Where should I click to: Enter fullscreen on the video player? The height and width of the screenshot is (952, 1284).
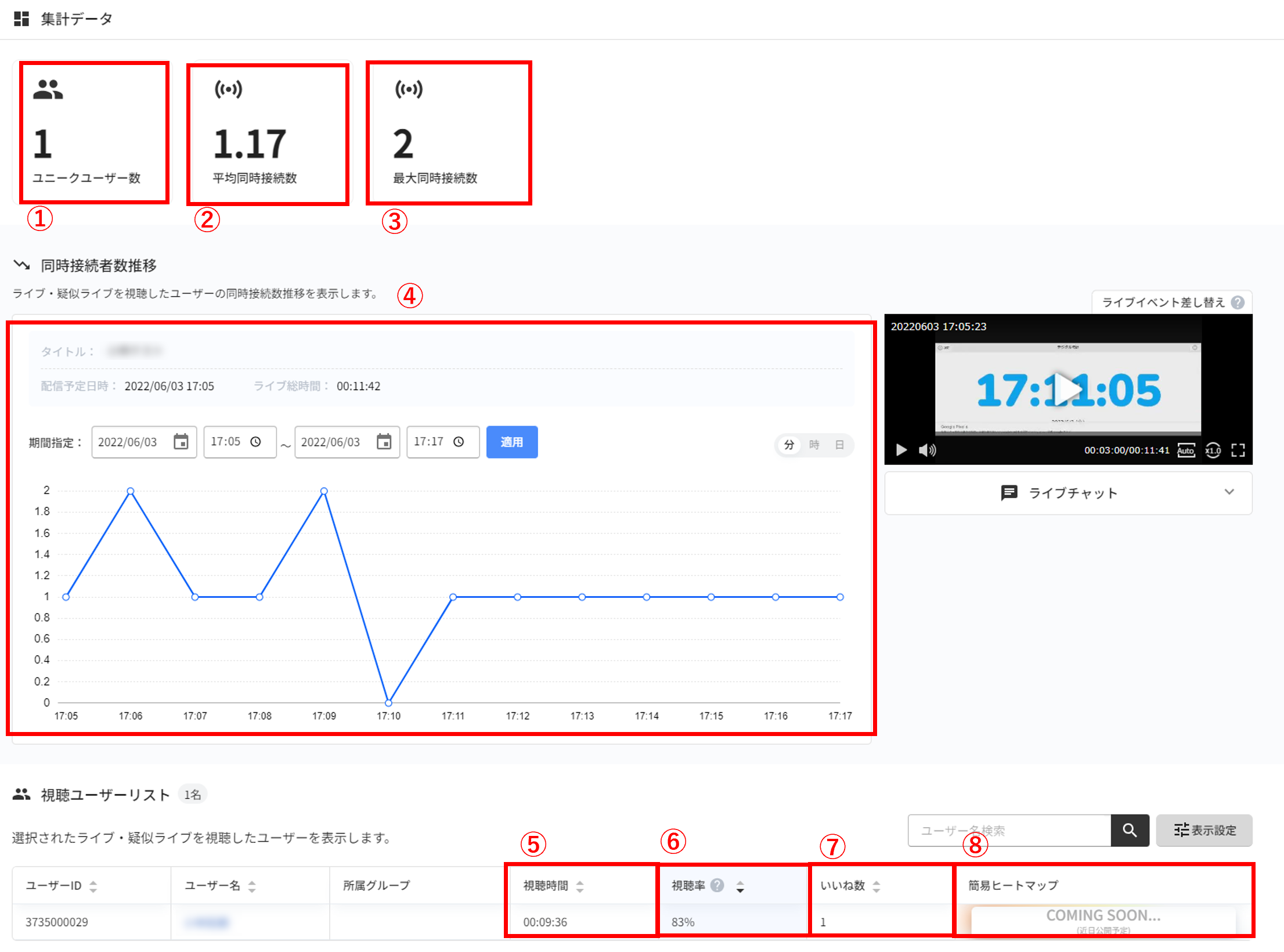1238,450
